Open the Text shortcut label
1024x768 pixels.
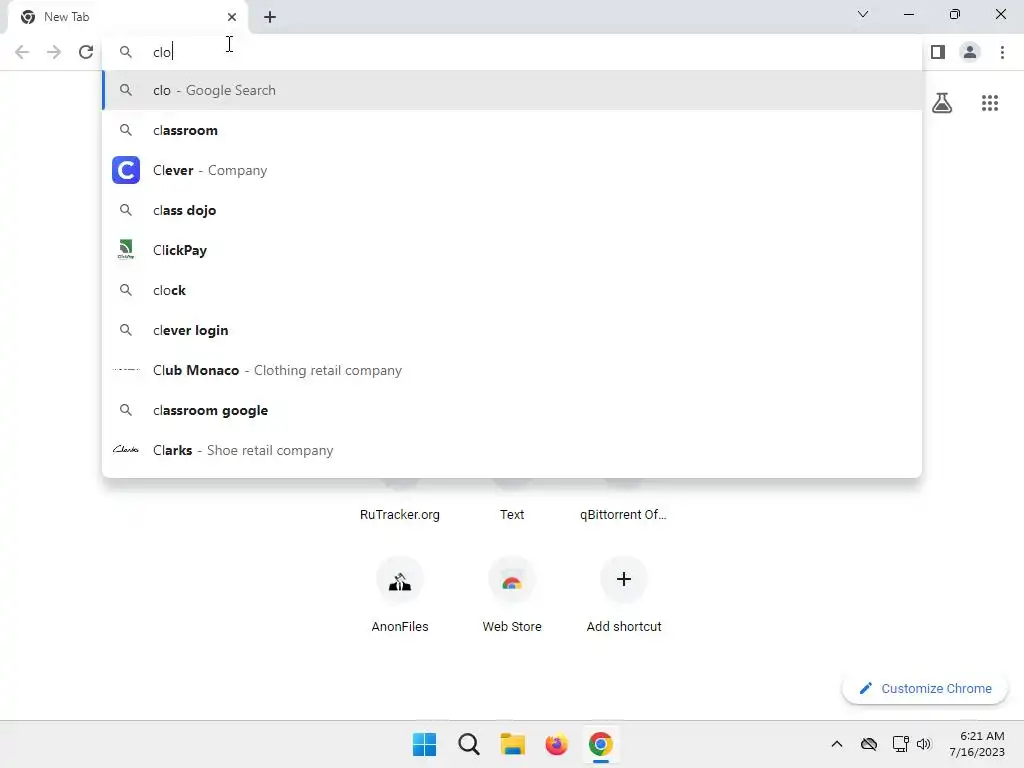(512, 515)
